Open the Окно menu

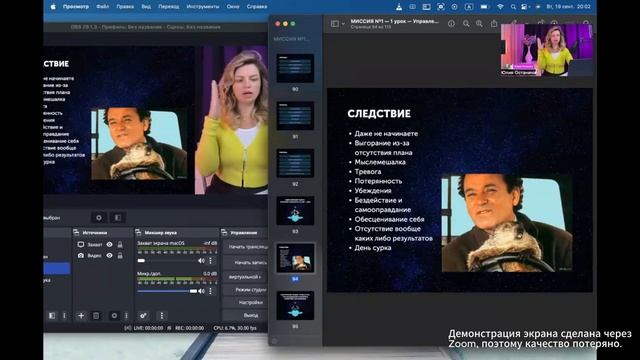[233, 7]
